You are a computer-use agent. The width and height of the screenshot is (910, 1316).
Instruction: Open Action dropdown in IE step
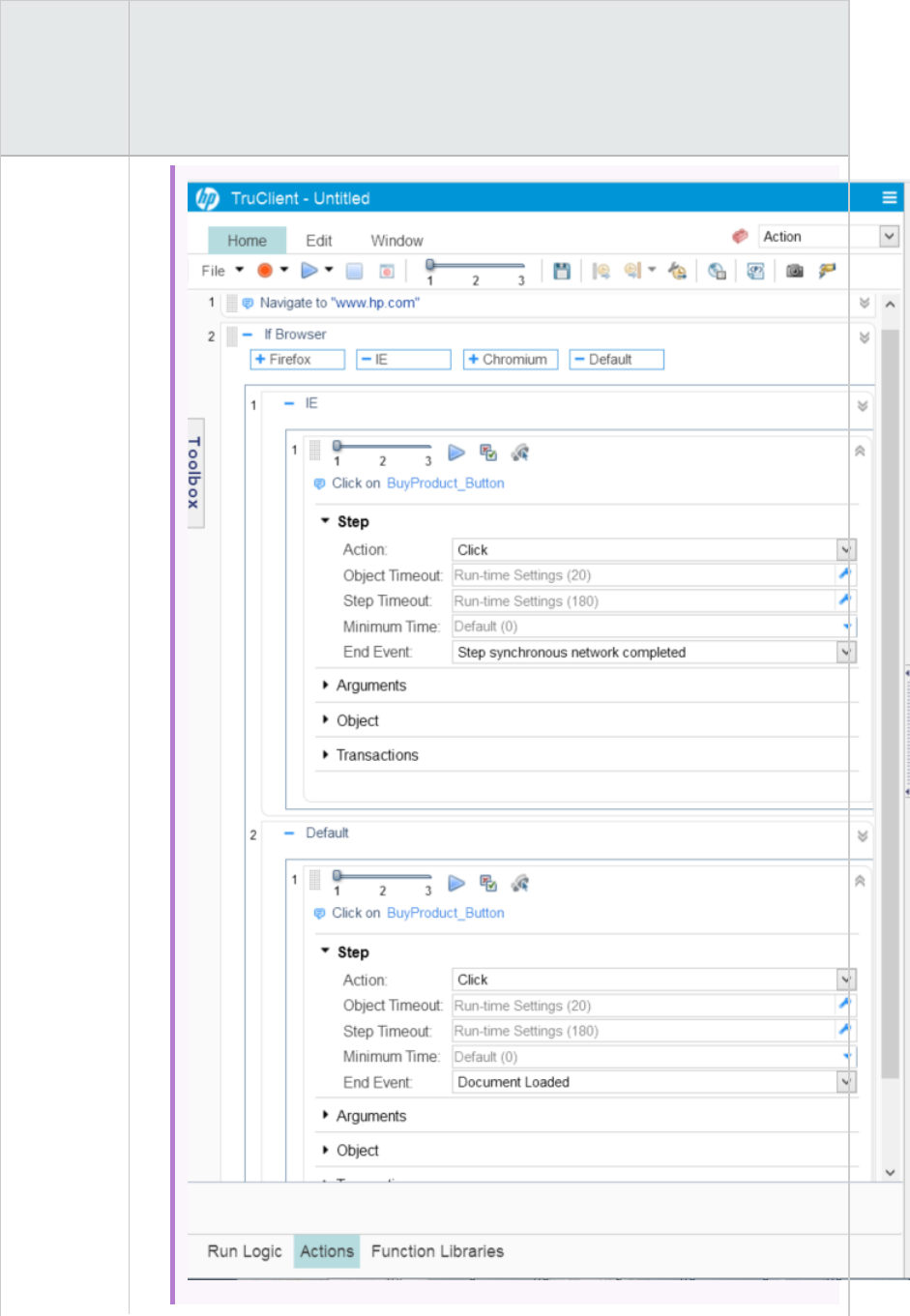(x=846, y=549)
